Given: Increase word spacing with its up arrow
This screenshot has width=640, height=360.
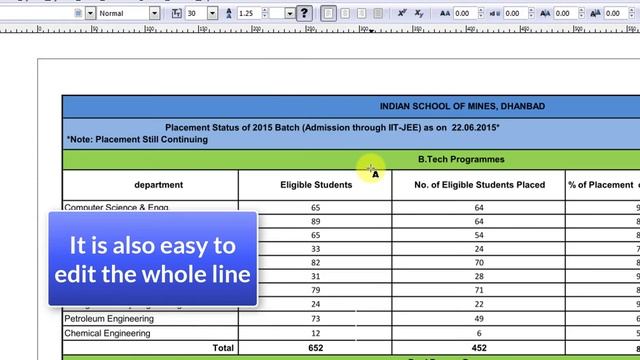Looking at the screenshot, I should coord(531,11).
